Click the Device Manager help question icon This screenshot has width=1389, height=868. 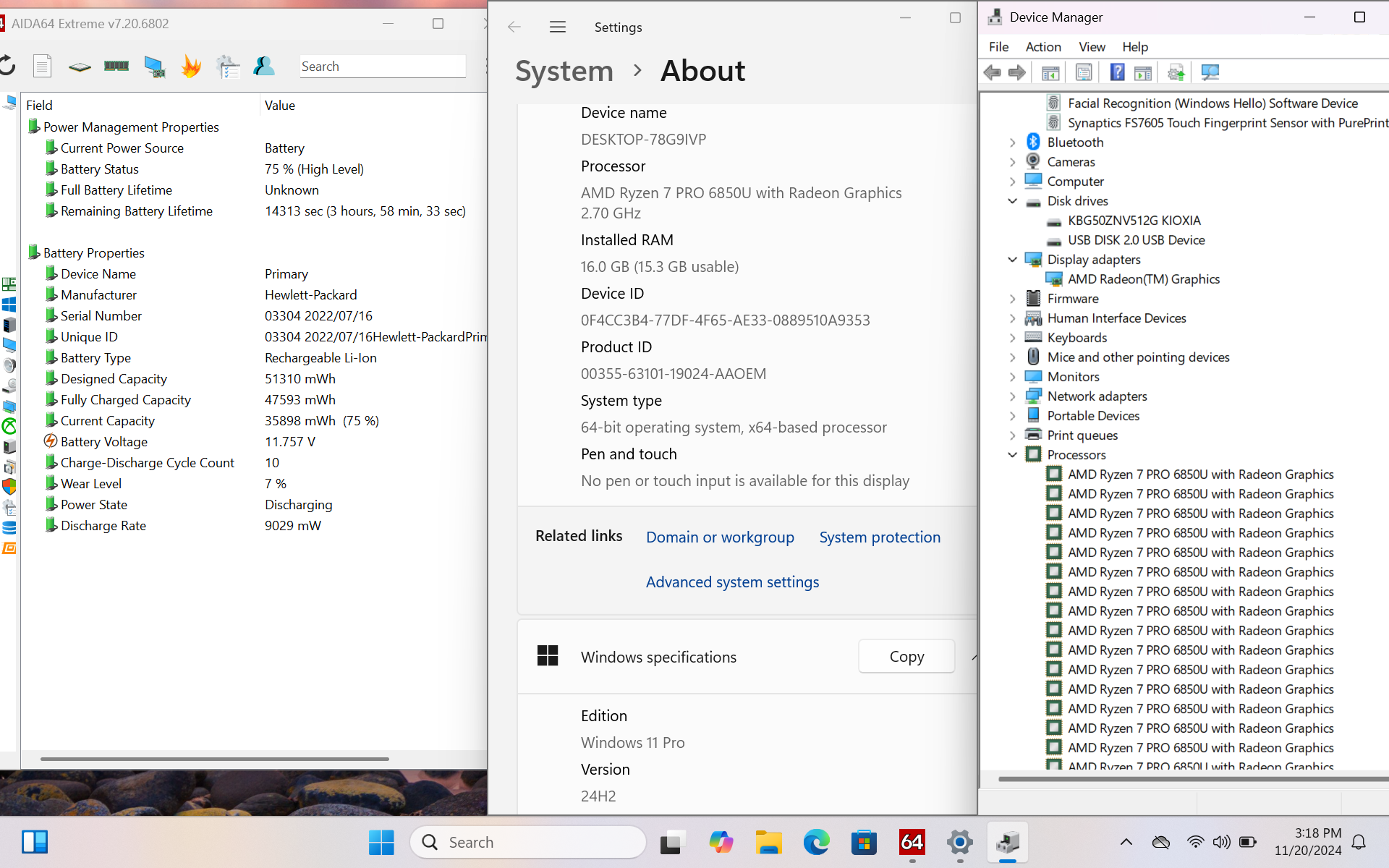[x=1117, y=72]
